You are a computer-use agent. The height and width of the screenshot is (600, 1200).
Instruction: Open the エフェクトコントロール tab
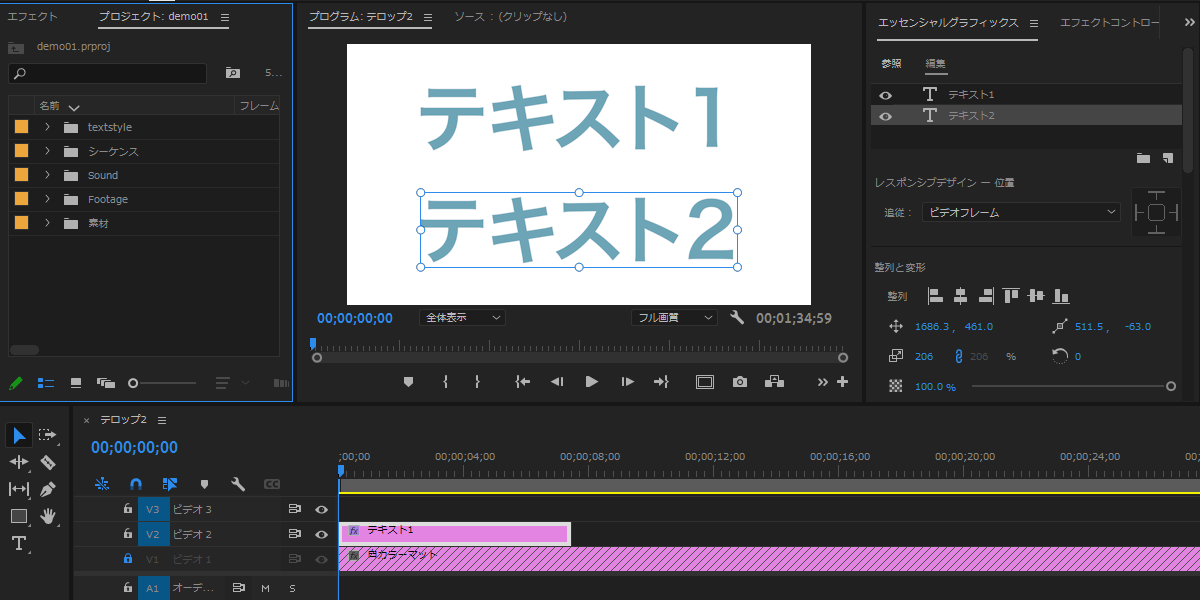[x=1110, y=22]
